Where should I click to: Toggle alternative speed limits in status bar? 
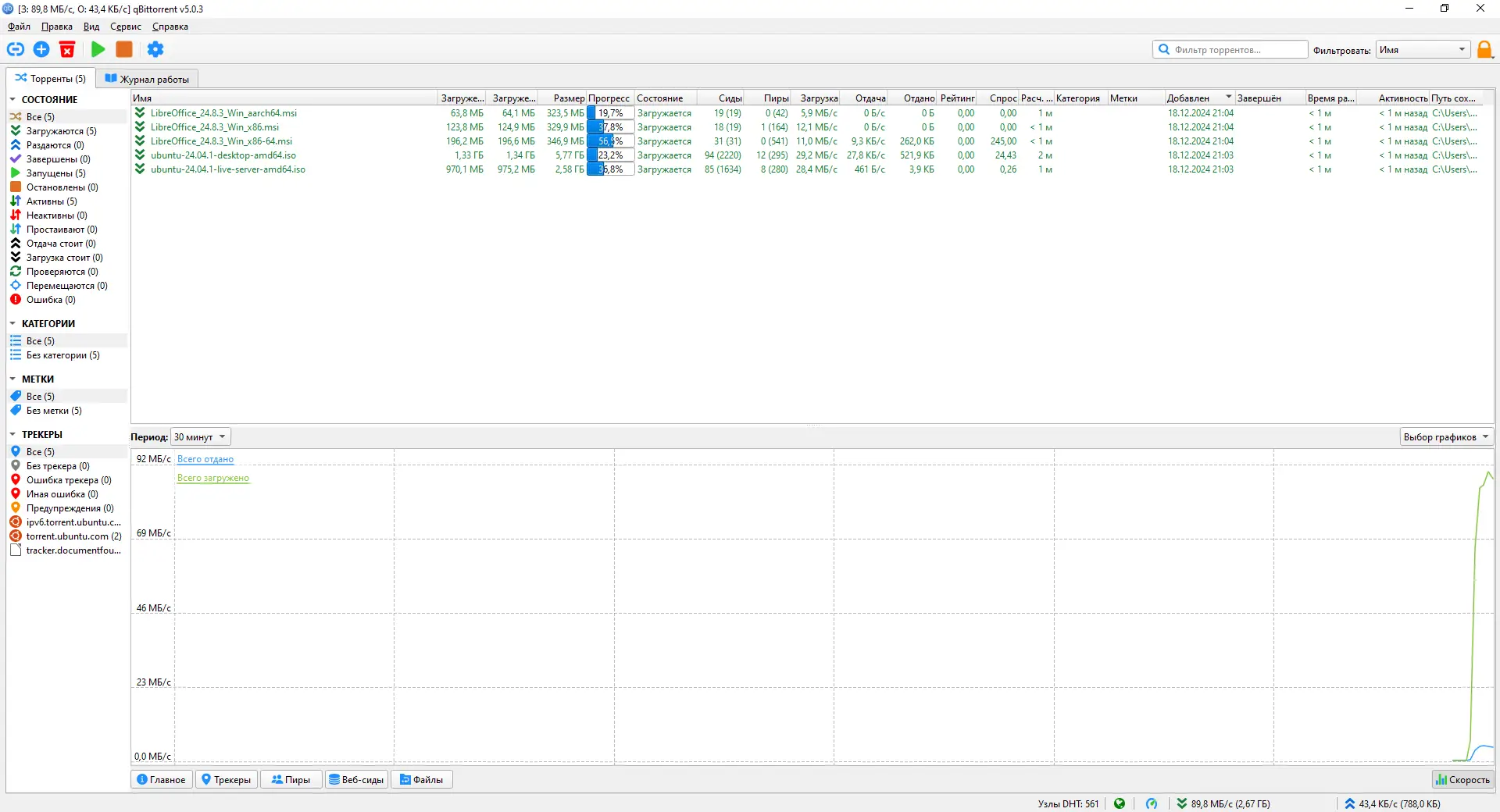[x=1152, y=803]
